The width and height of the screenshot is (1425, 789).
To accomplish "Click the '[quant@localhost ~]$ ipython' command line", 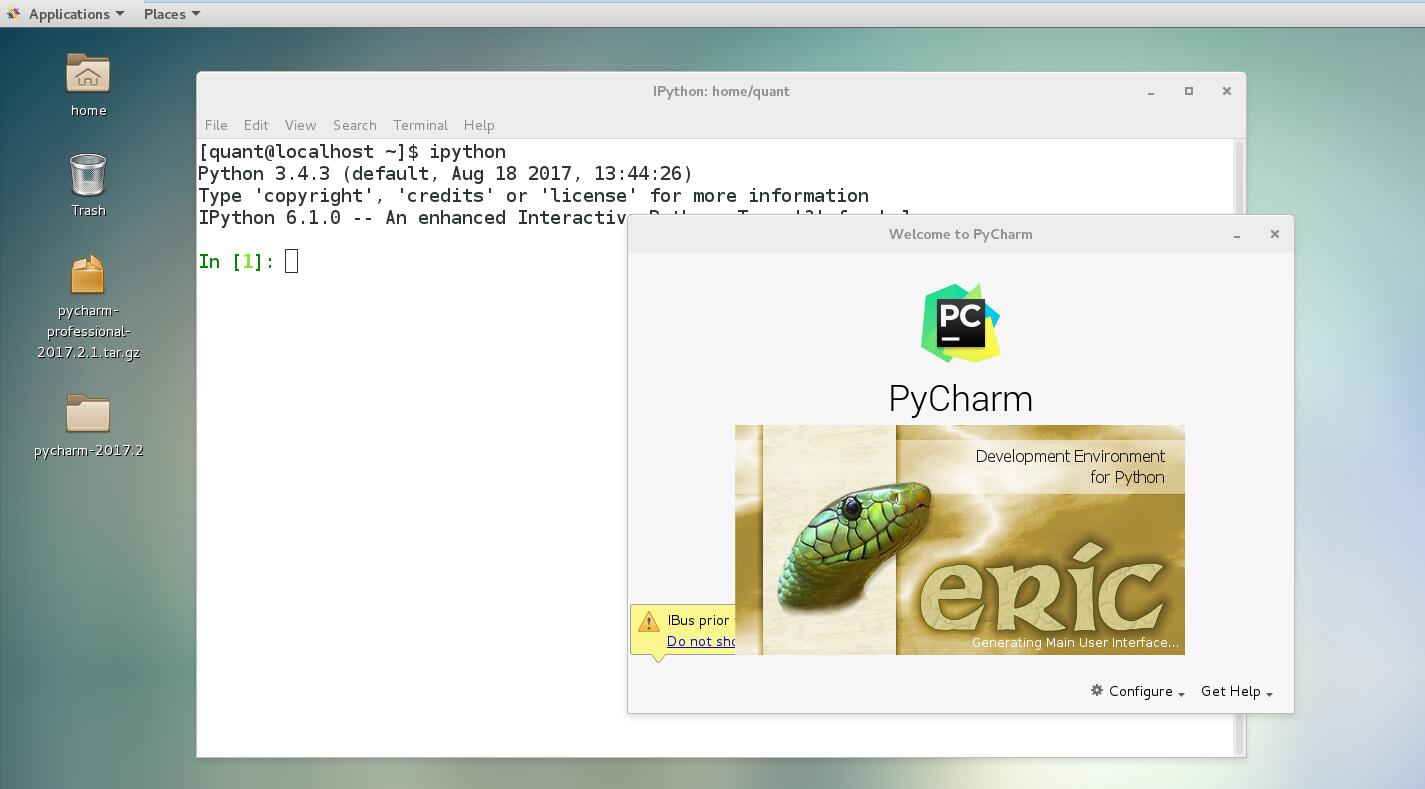I will (x=352, y=152).
